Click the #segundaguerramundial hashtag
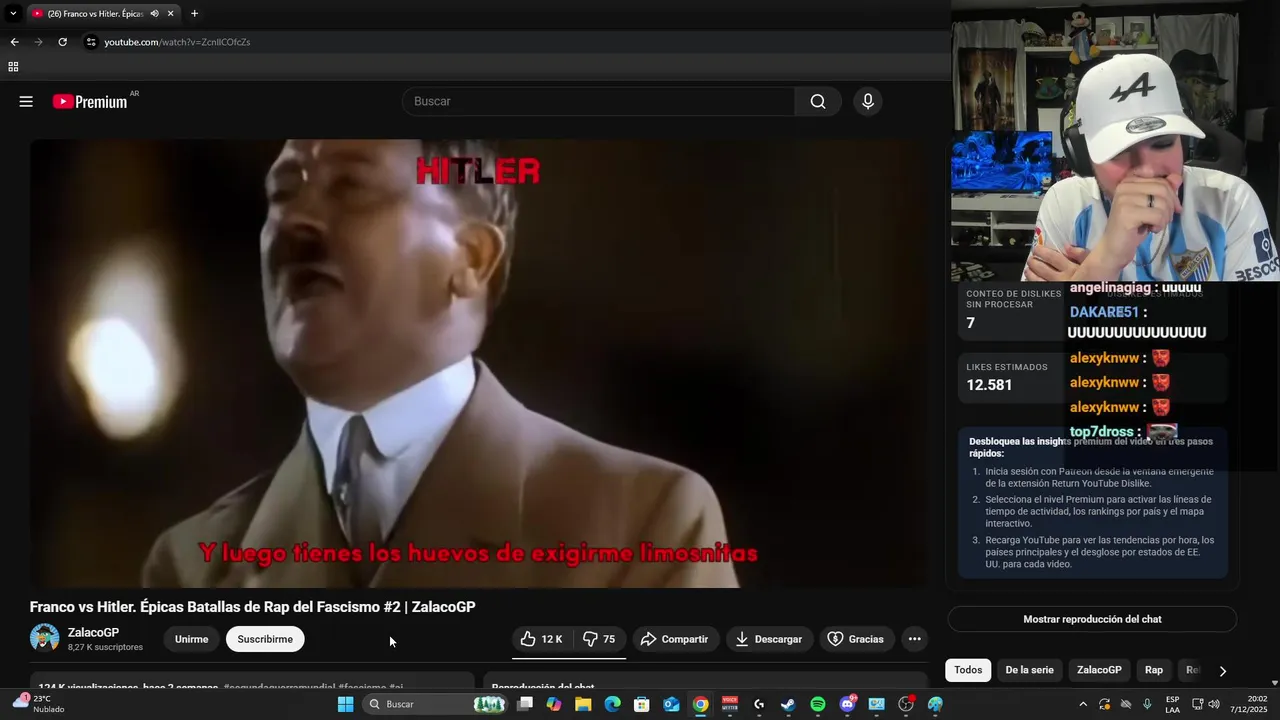Viewport: 1280px width, 720px height. (x=279, y=687)
